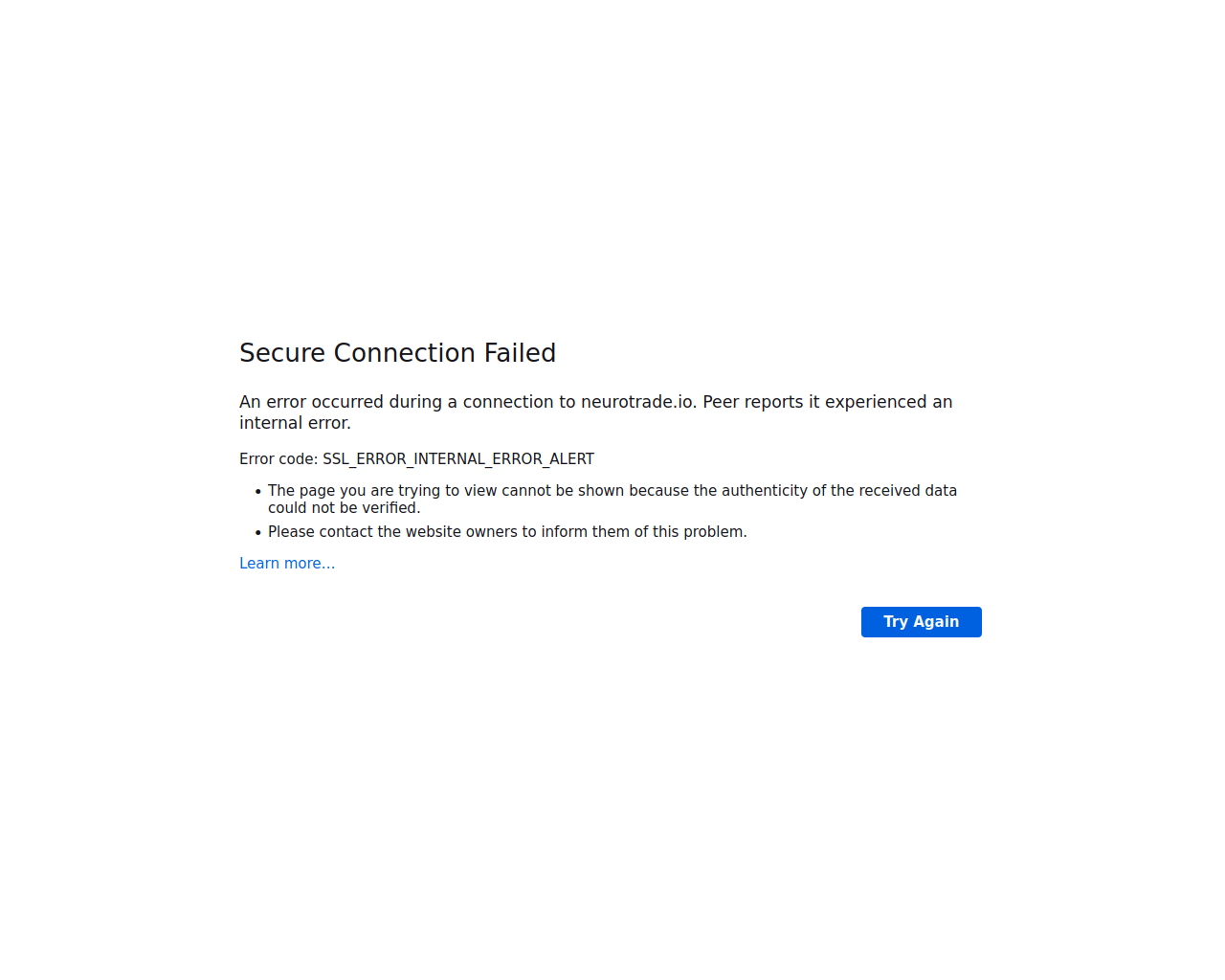Click the Secure Connection Failed heading

(397, 353)
